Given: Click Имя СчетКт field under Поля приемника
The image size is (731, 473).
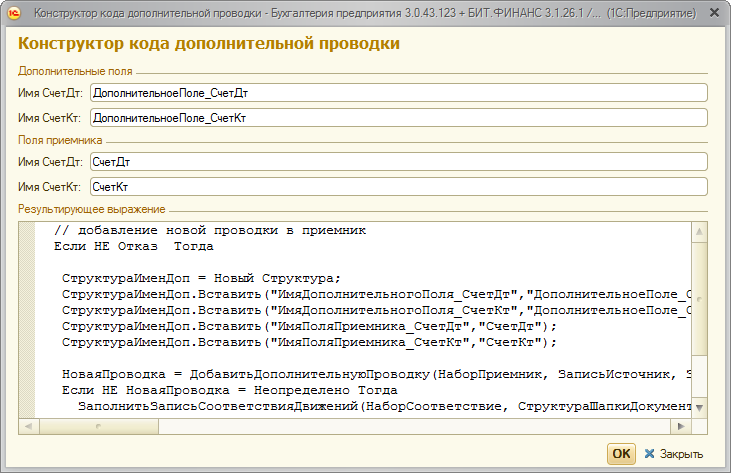Looking at the screenshot, I should (398, 187).
